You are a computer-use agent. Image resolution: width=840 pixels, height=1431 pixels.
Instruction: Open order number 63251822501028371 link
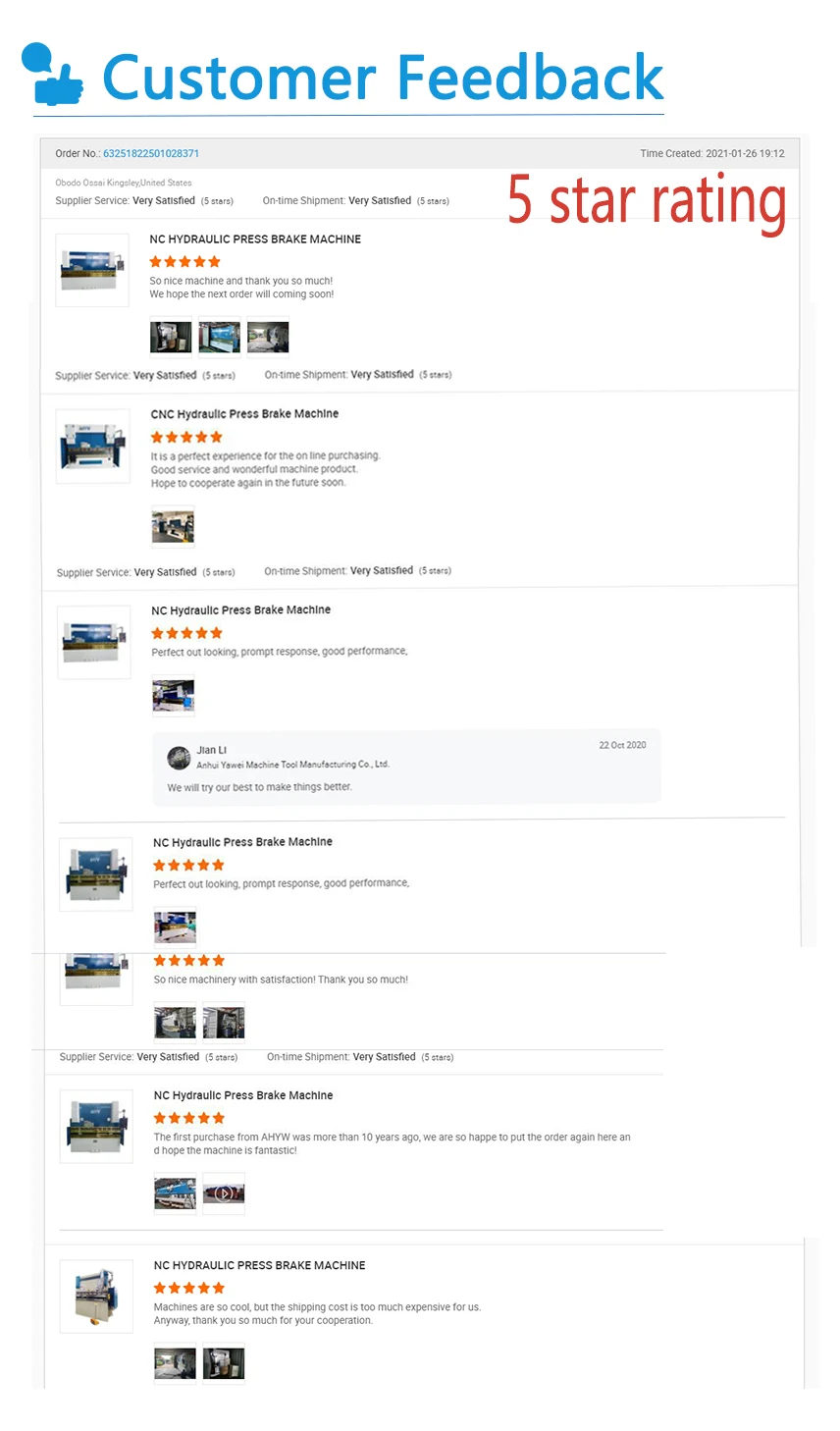[151, 153]
